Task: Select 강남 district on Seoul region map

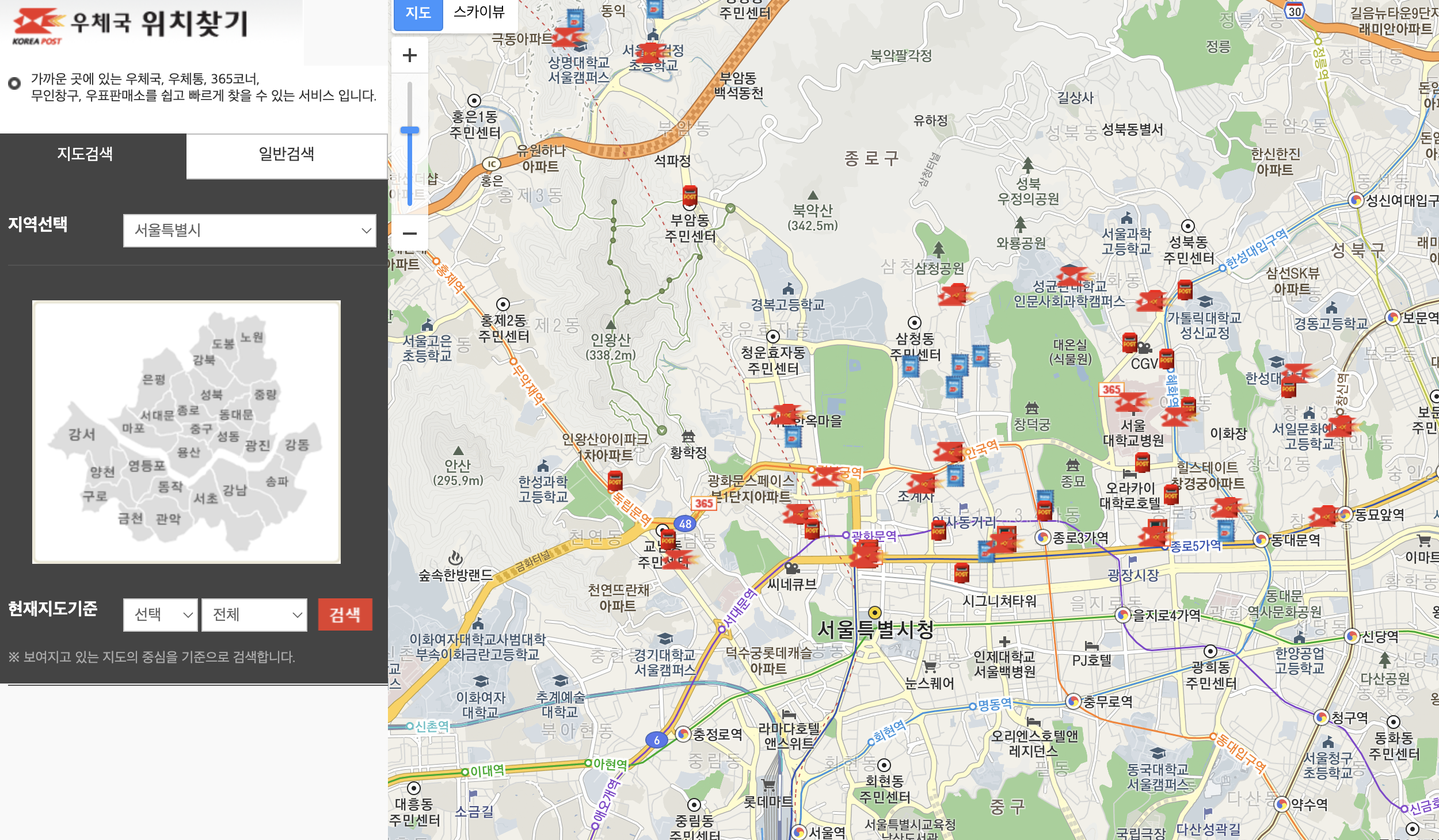Action: [x=234, y=490]
